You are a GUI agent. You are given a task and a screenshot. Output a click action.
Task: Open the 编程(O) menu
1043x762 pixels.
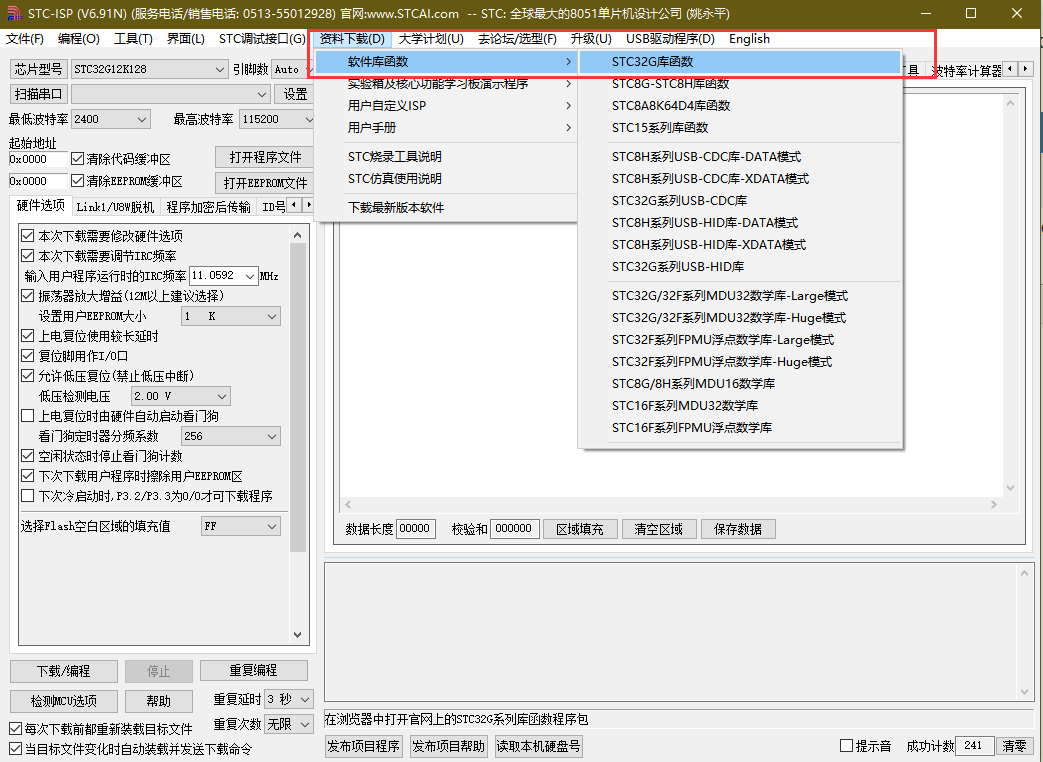(x=78, y=39)
